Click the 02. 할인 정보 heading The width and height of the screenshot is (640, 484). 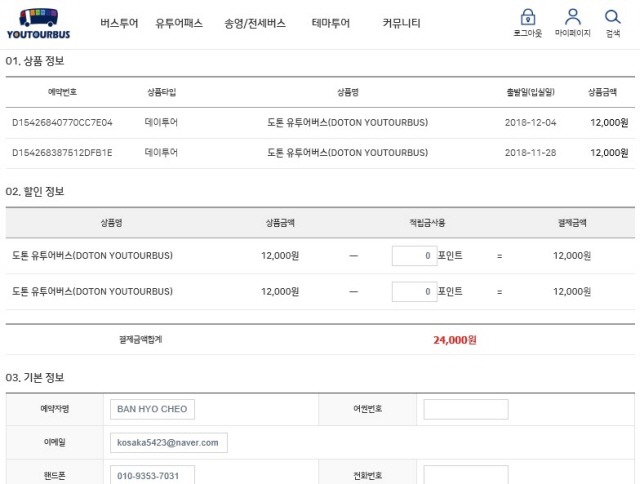click(35, 191)
